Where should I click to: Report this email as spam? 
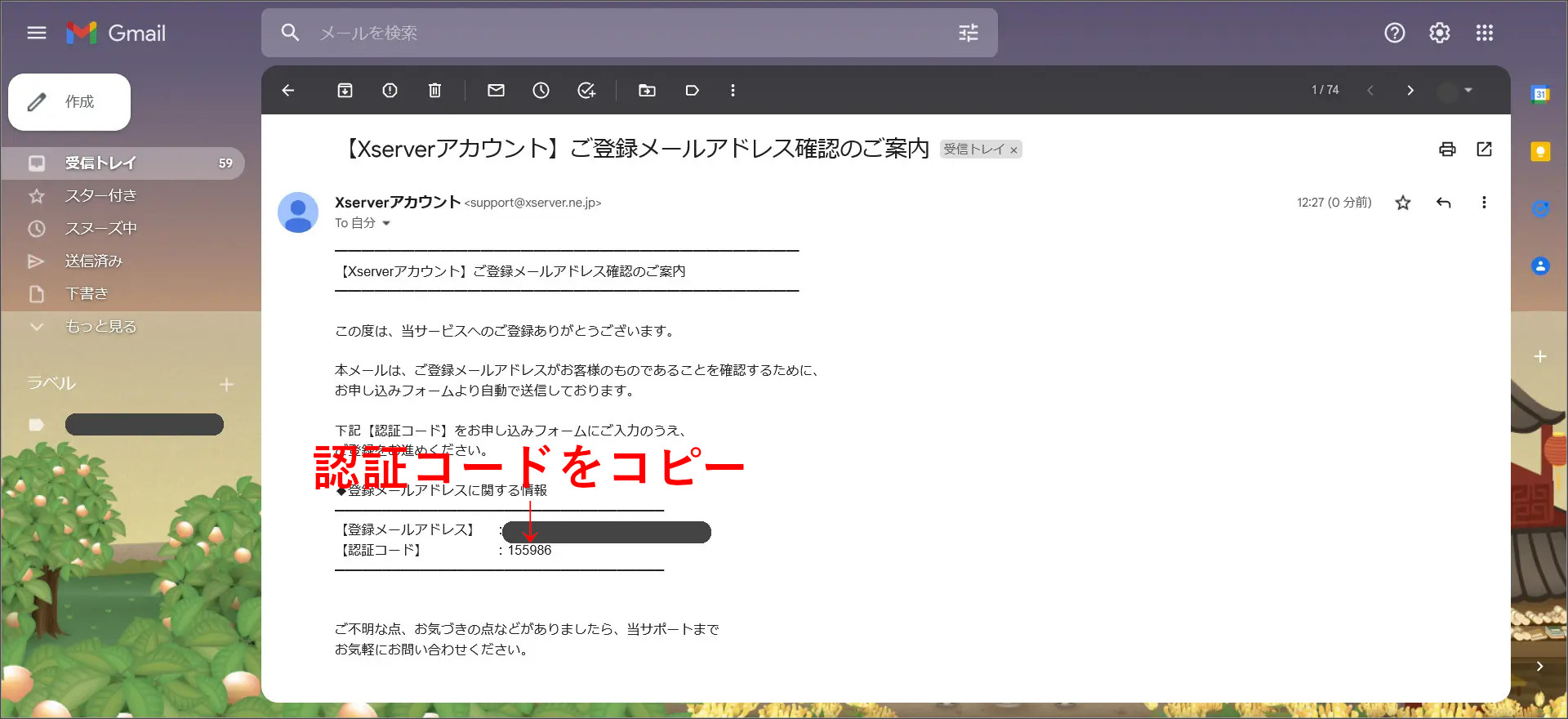(390, 90)
